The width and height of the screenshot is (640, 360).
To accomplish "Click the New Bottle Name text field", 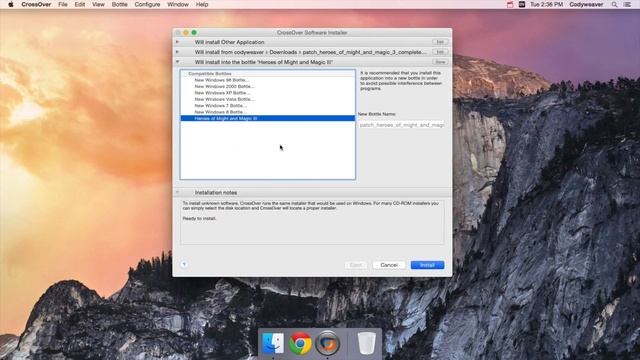I will (x=402, y=125).
